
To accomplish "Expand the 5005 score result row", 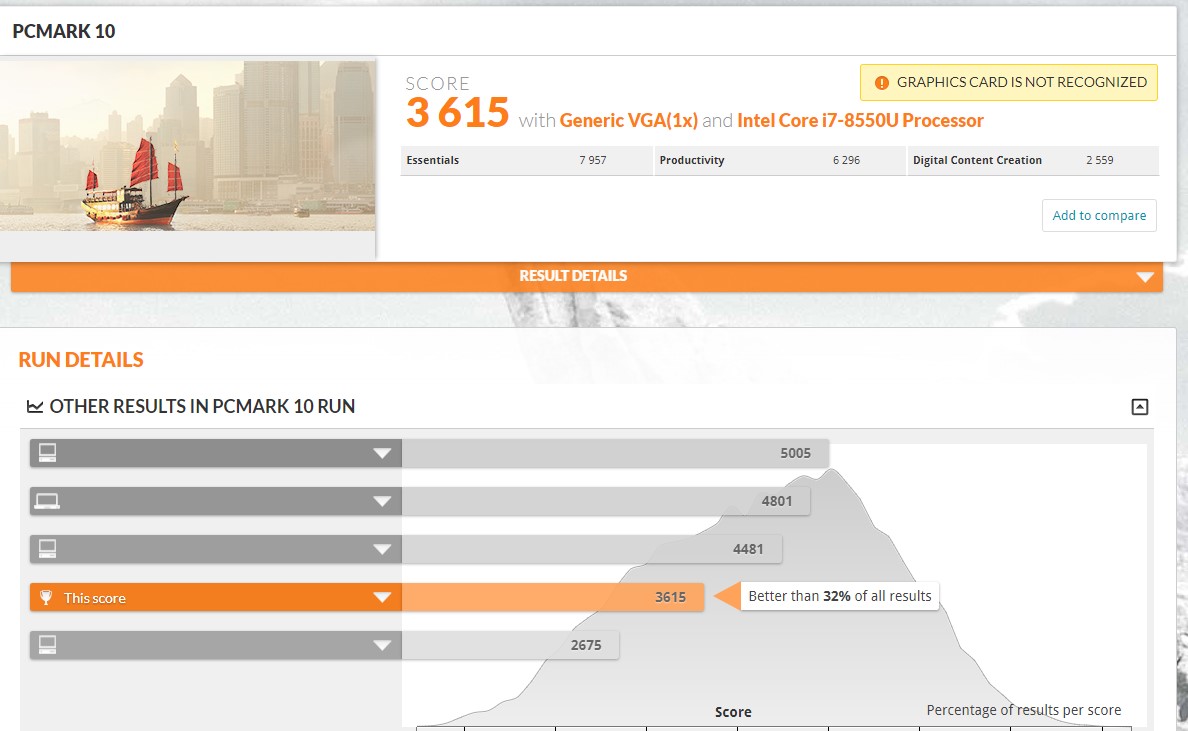I will point(382,453).
